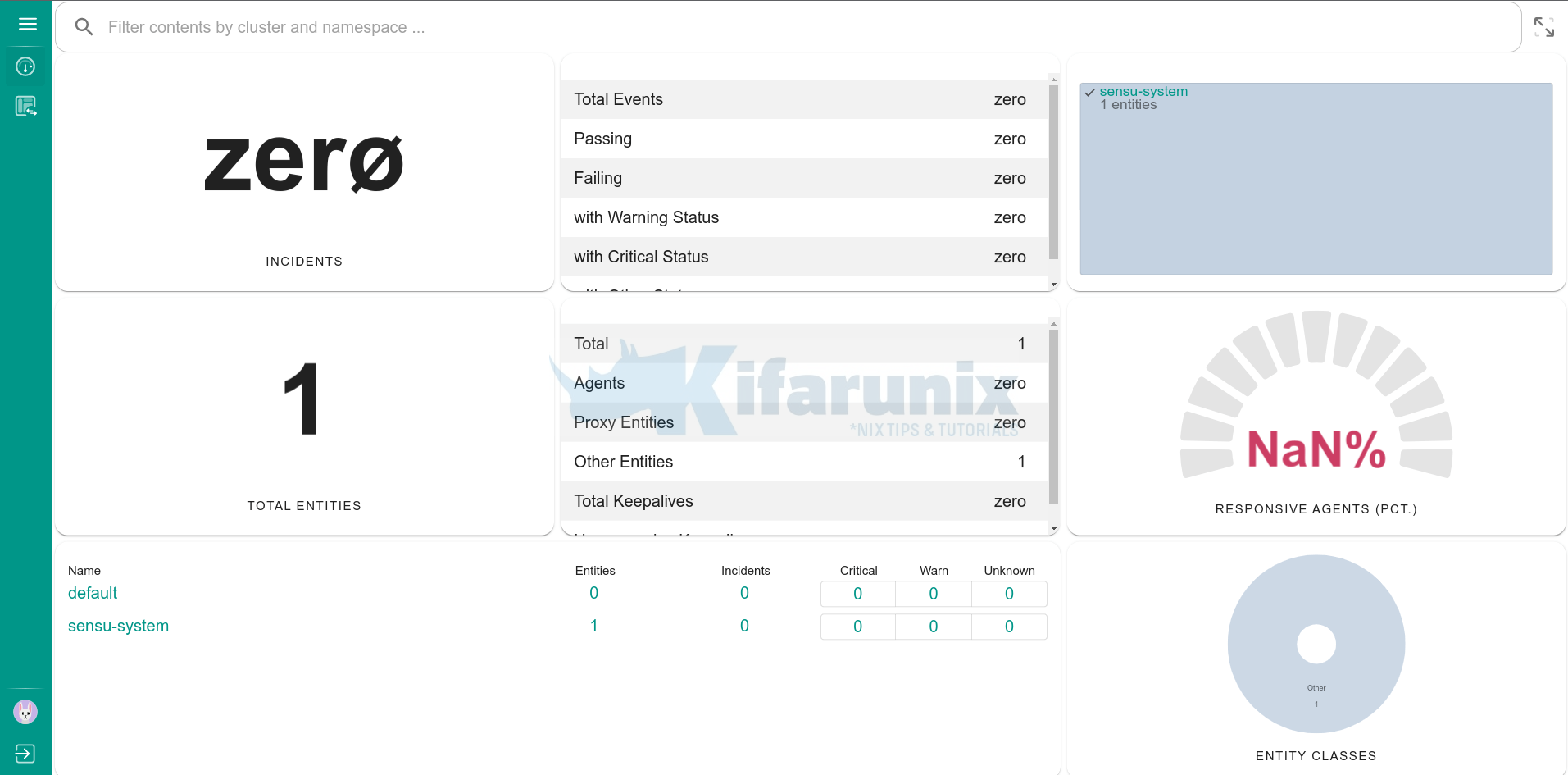Click the Warn column header
The height and width of the screenshot is (775, 1568).
(934, 571)
